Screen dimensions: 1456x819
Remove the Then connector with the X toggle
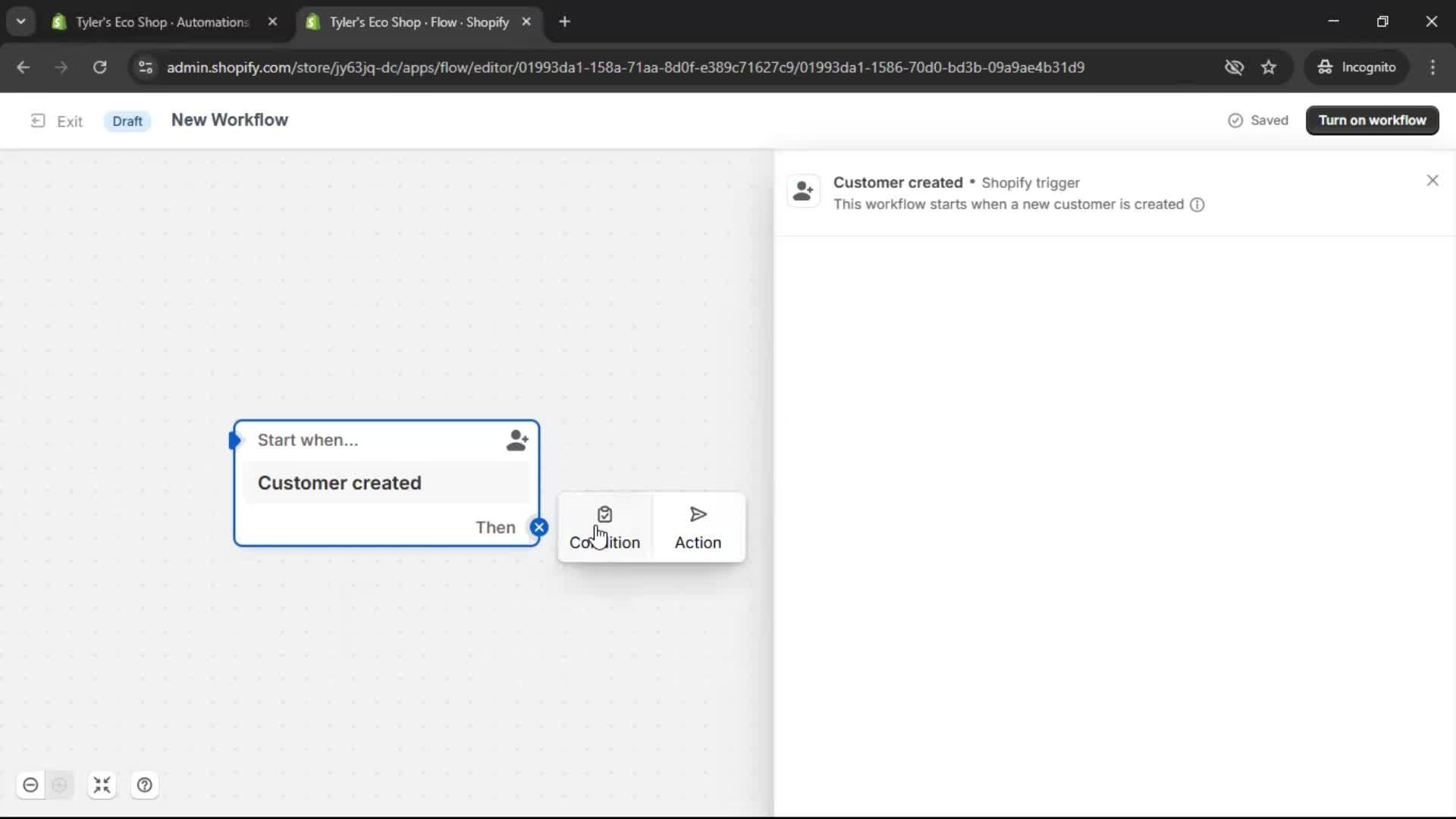pyautogui.click(x=539, y=527)
